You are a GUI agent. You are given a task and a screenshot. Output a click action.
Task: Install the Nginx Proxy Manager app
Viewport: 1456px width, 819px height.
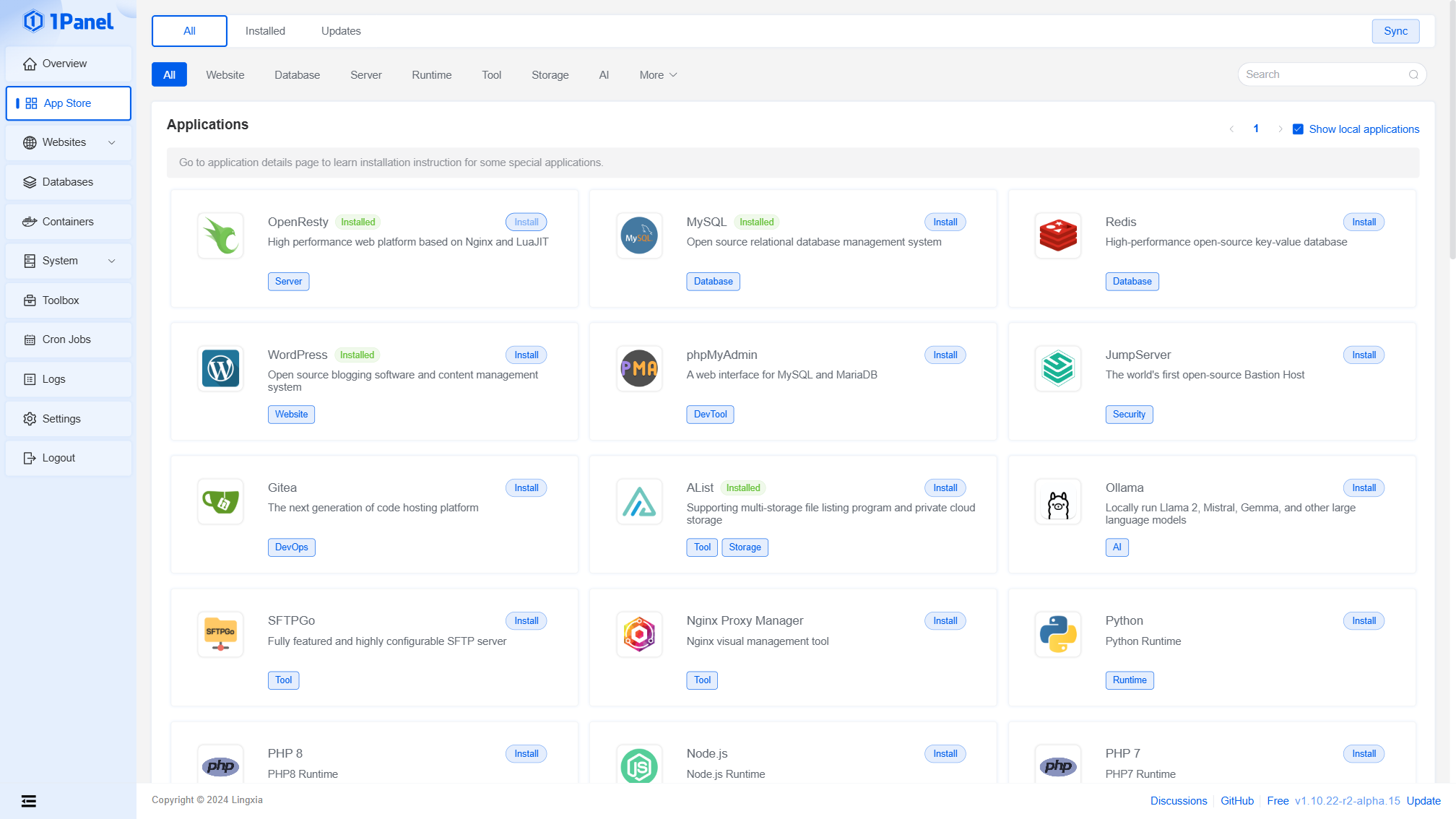click(x=945, y=620)
